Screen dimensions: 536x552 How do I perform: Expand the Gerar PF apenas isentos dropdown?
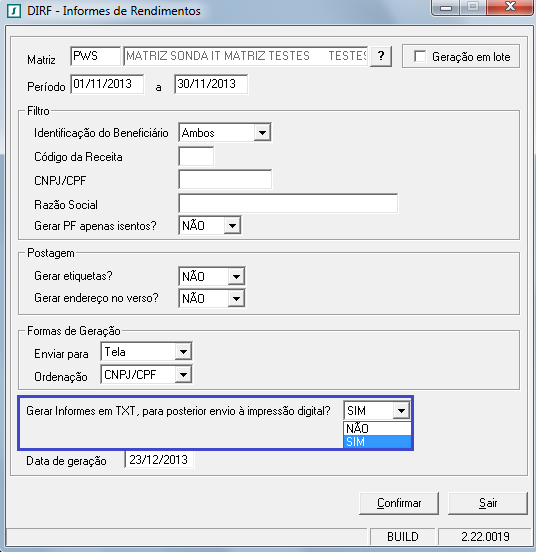click(232, 226)
